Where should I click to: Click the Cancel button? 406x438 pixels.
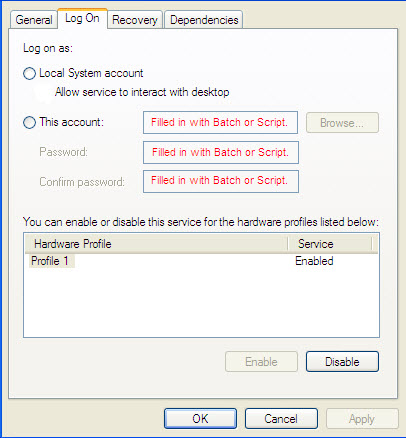click(x=281, y=419)
